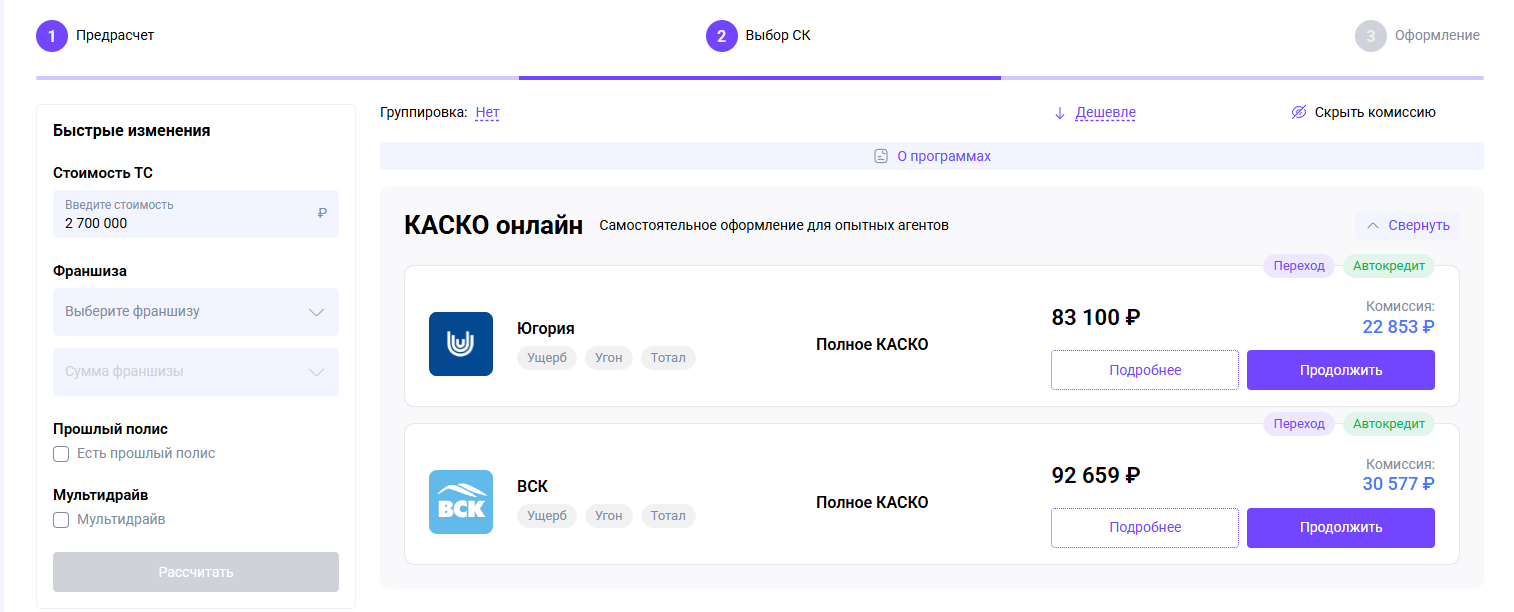Click the vehicle cost input field
The image size is (1514, 612).
[196, 214]
